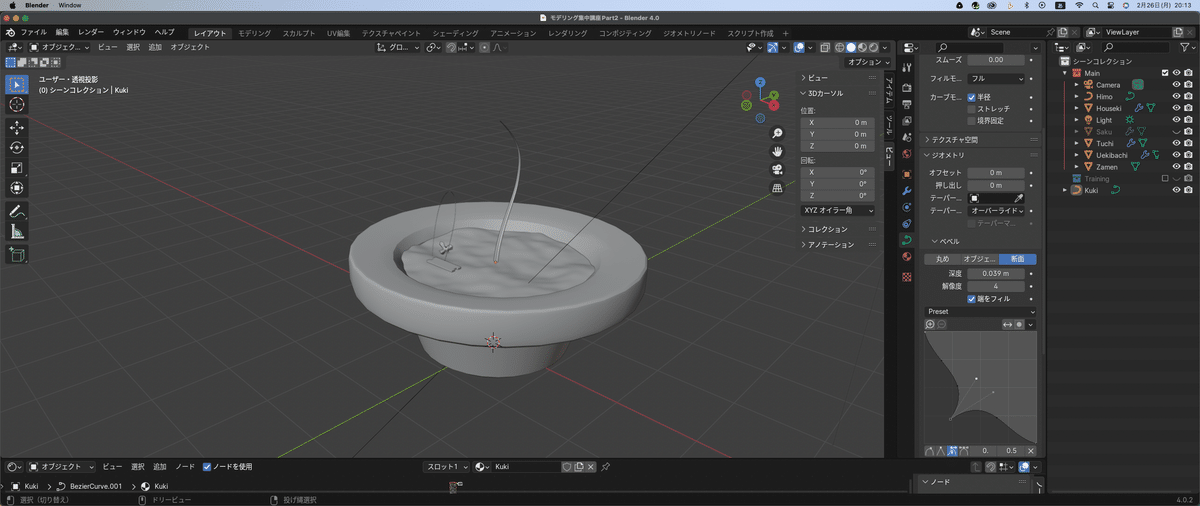The image size is (1200, 506).
Task: Click the zoom magnifier viewport gizmo
Action: (777, 133)
